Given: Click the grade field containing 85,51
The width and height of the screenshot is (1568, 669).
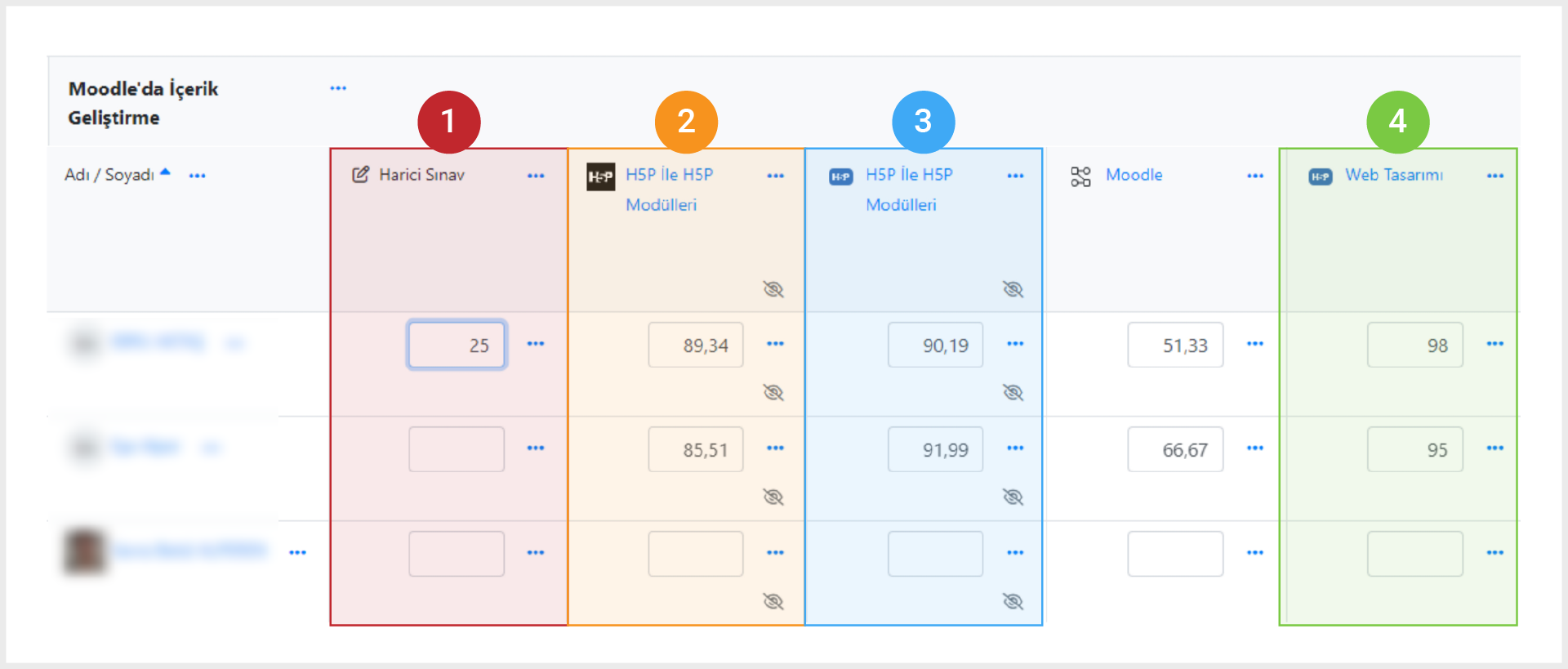Looking at the screenshot, I should pos(696,449).
